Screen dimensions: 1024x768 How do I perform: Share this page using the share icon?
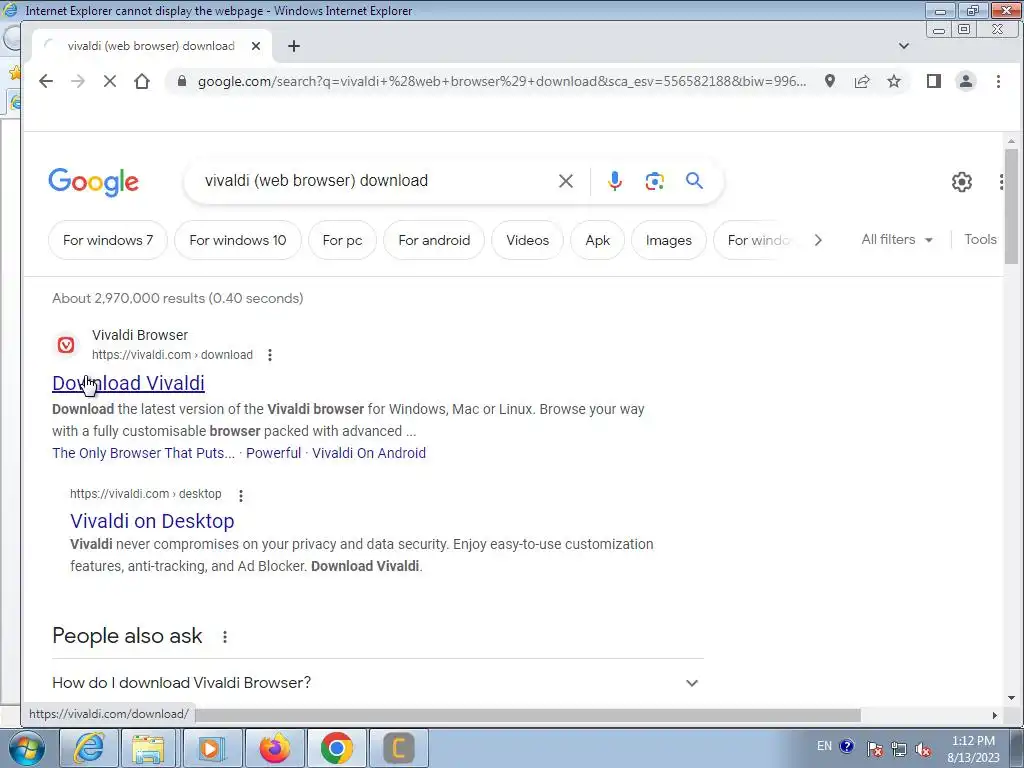pos(862,81)
